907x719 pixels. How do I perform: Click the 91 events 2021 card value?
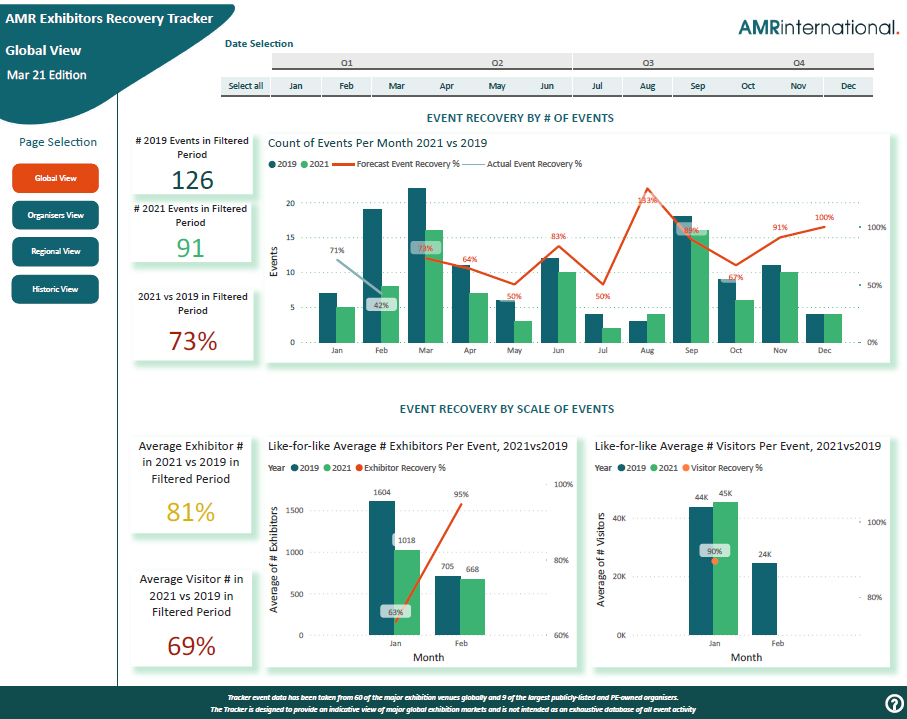coord(190,248)
